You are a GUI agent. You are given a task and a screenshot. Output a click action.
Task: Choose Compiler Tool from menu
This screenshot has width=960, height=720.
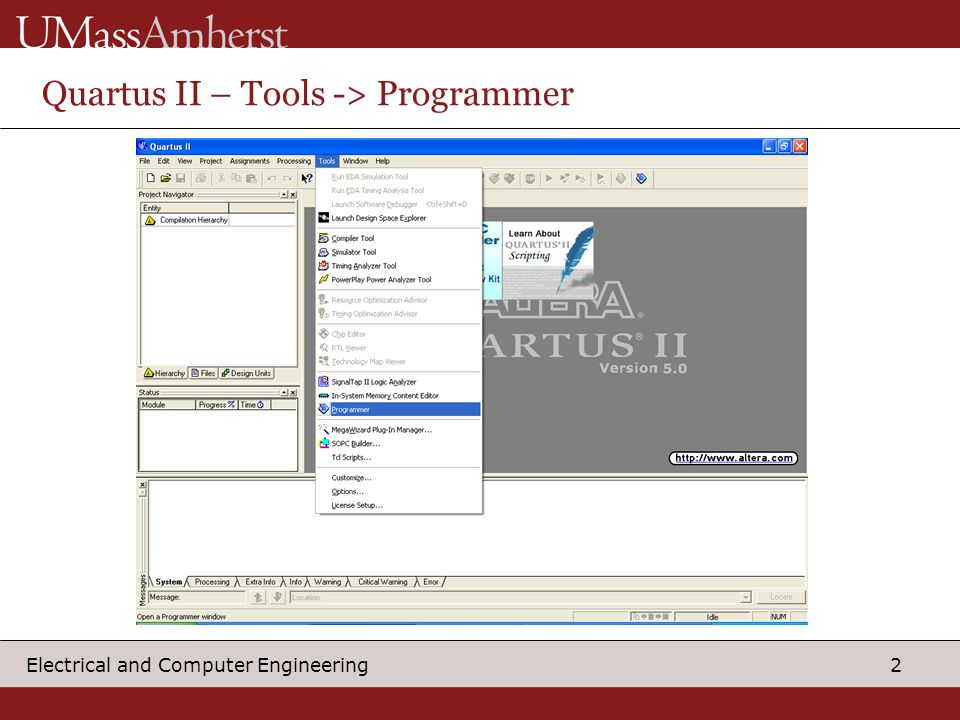(x=399, y=238)
